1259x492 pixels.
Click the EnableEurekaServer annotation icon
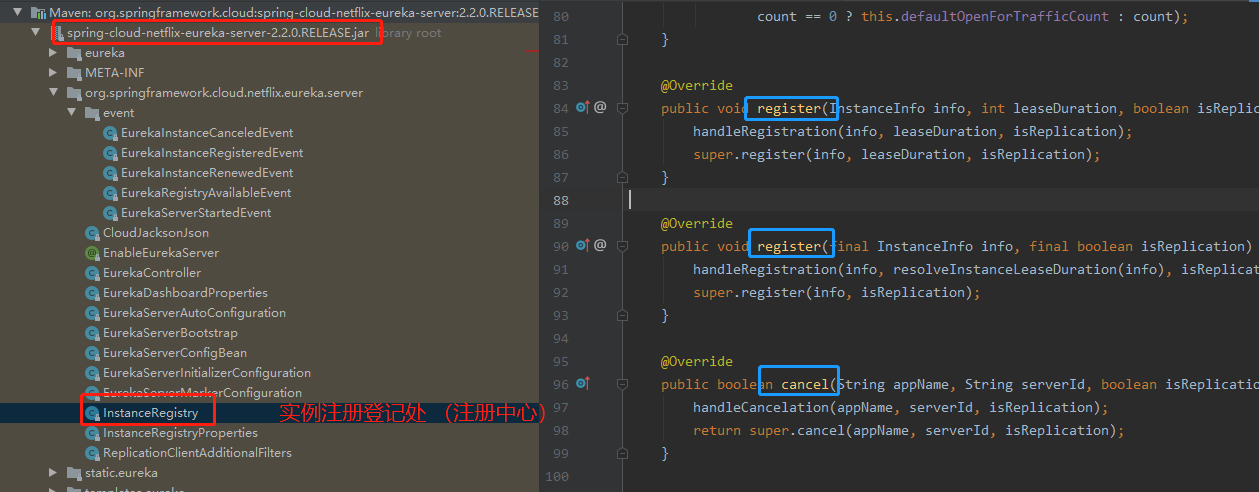pos(93,253)
